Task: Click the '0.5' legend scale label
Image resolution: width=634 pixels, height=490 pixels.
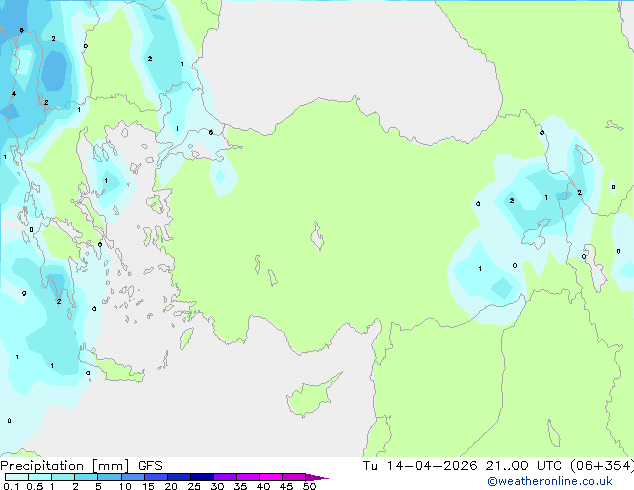Action: tap(35, 486)
